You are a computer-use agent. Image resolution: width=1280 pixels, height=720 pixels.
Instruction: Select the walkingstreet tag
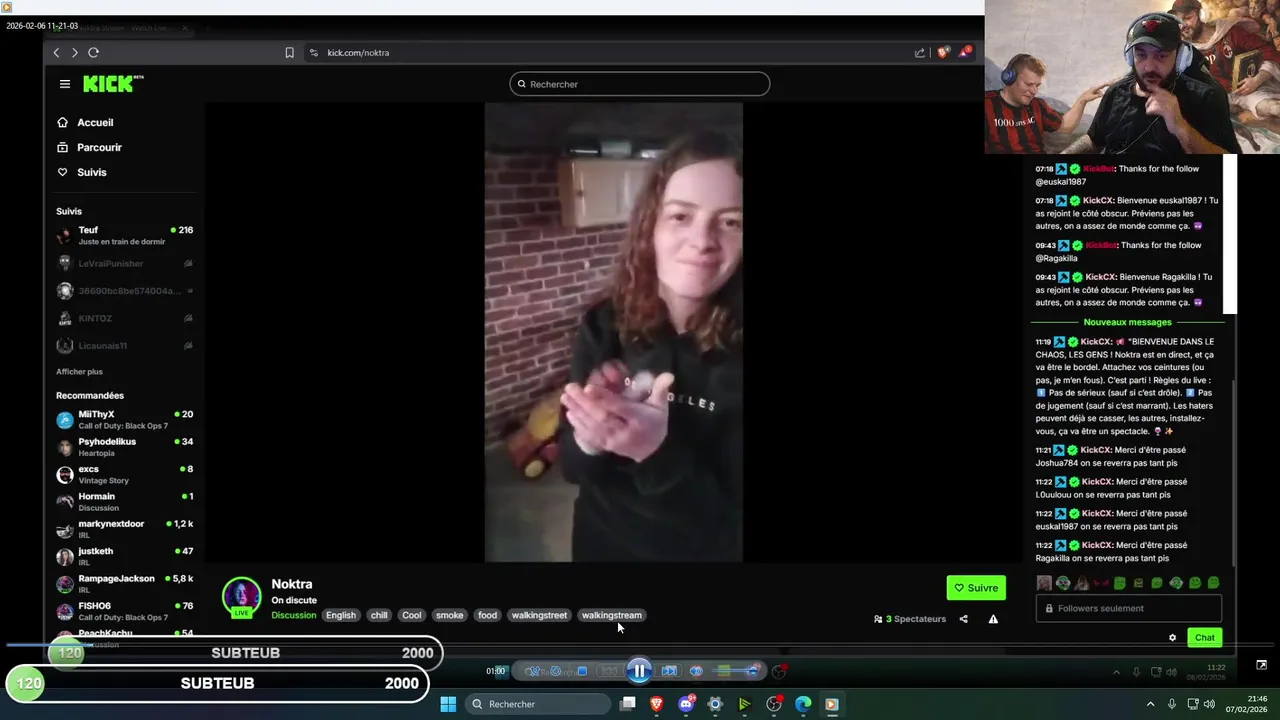click(x=539, y=615)
